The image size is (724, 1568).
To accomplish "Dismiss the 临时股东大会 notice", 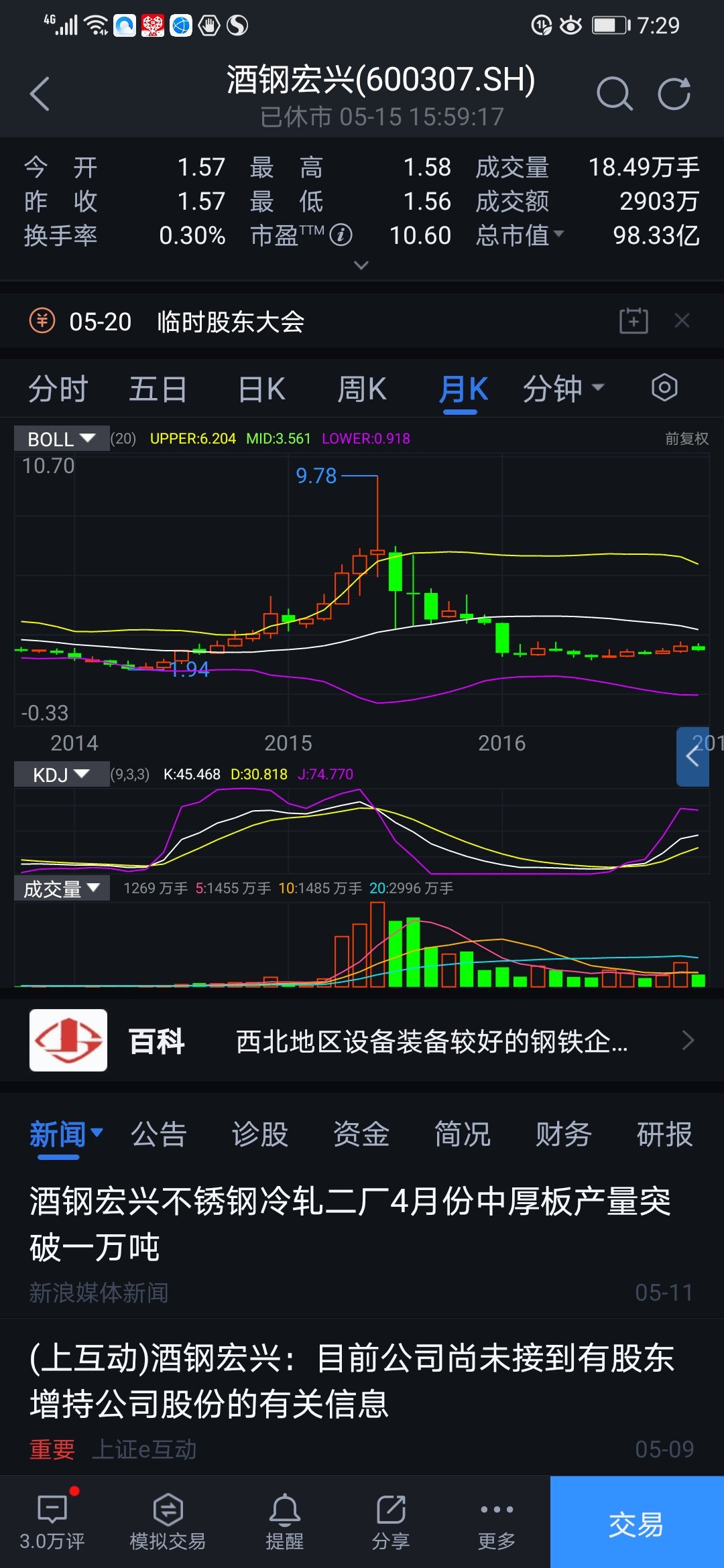I will click(x=682, y=321).
